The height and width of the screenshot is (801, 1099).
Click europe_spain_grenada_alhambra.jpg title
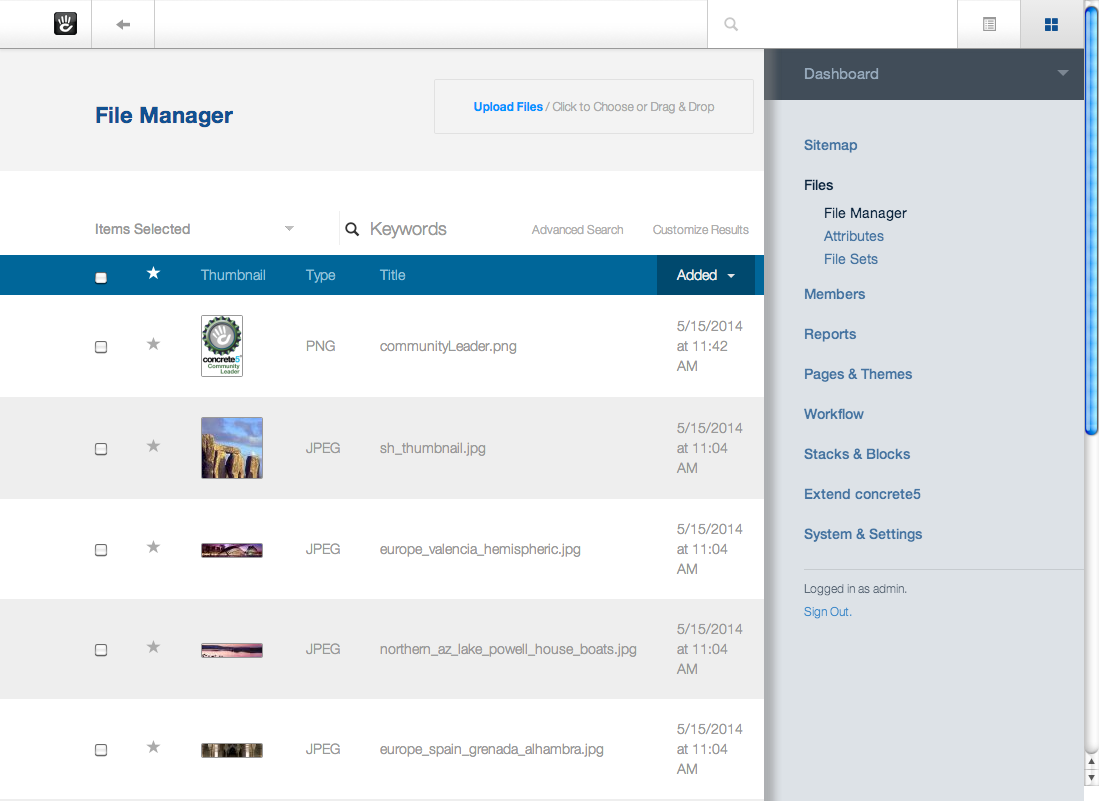491,750
